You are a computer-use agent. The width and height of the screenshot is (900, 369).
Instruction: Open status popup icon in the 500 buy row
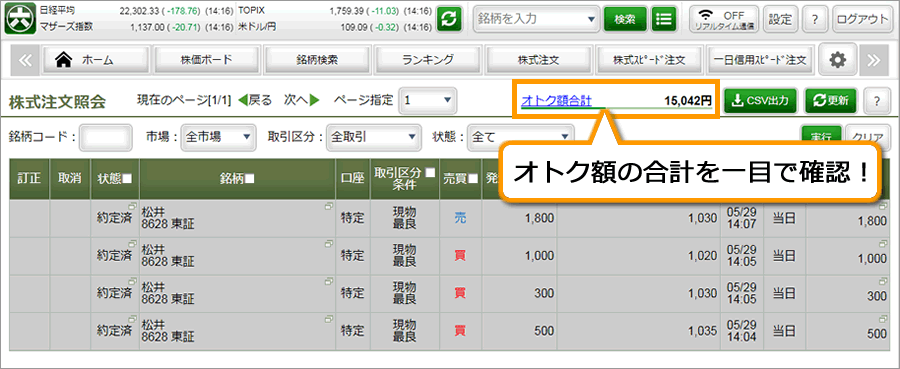(x=132, y=318)
